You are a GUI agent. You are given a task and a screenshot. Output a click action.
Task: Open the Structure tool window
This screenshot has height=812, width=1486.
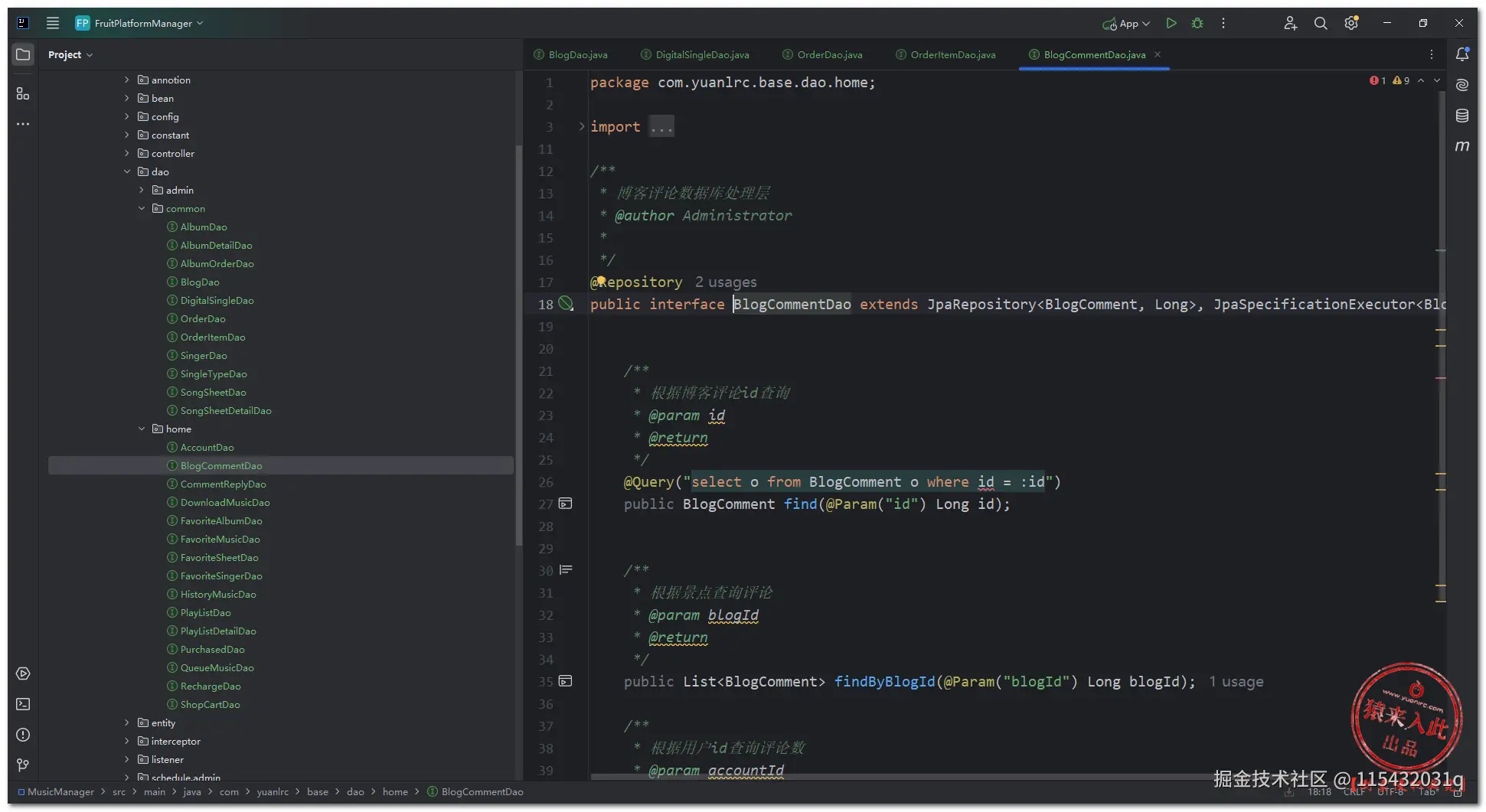pyautogui.click(x=23, y=93)
